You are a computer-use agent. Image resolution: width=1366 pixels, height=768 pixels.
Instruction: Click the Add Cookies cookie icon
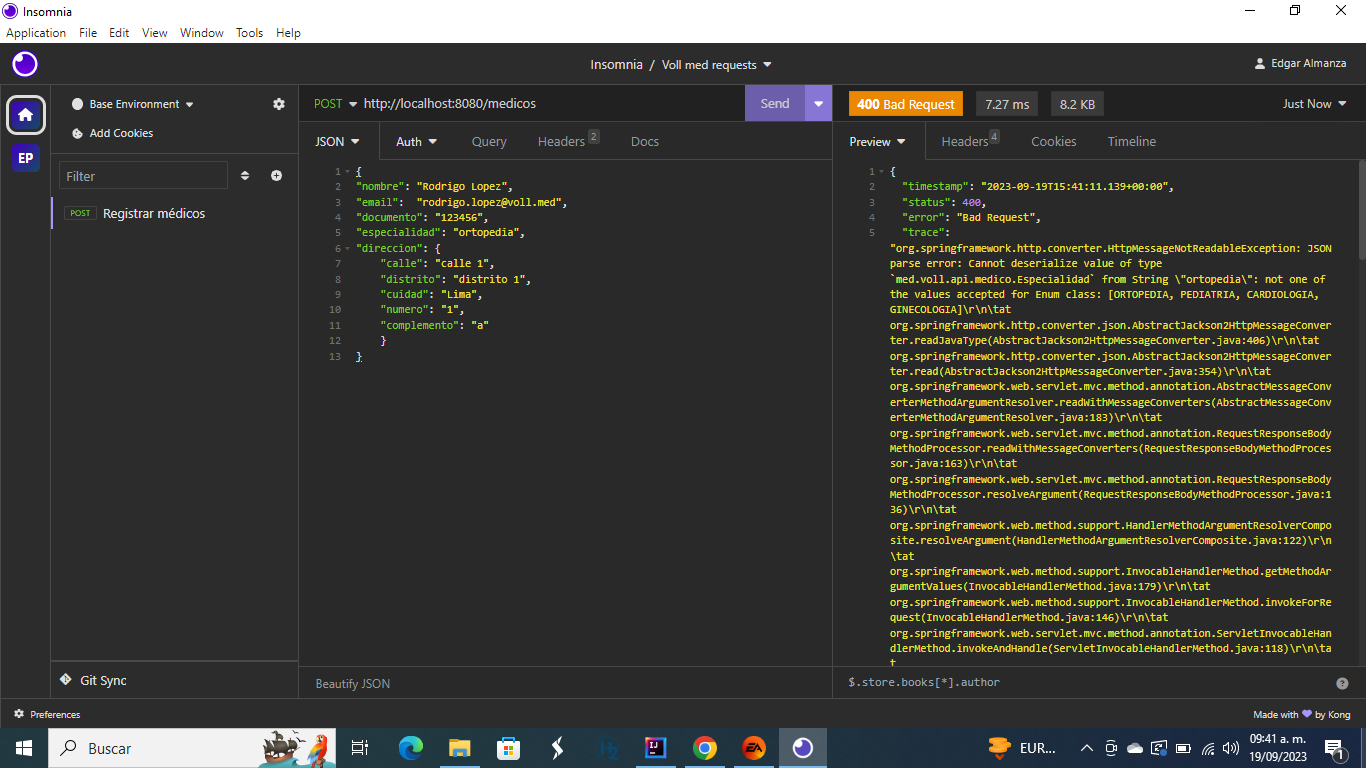(78, 133)
